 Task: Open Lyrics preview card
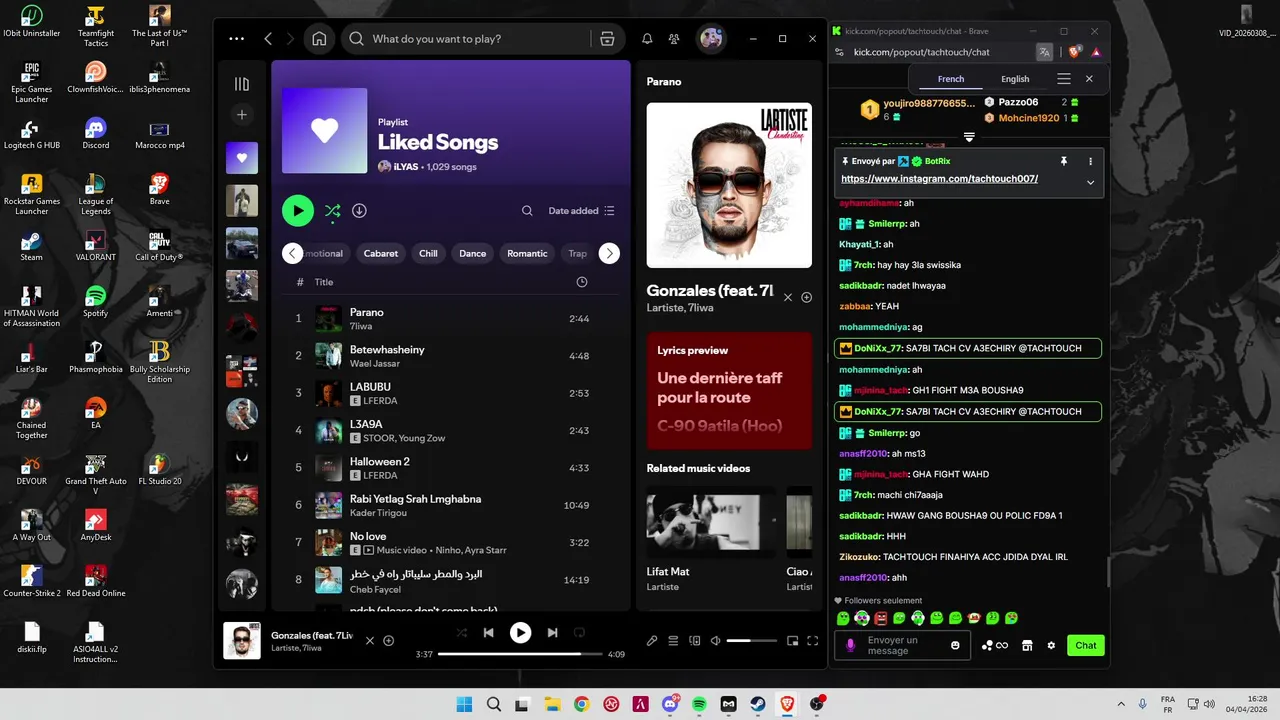pyautogui.click(x=729, y=390)
